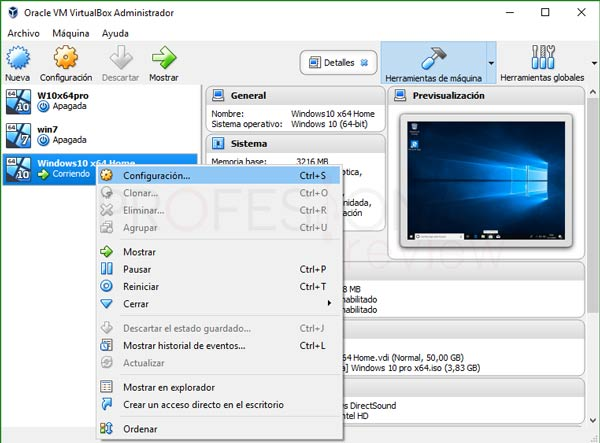The height and width of the screenshot is (443, 600).
Task: Expand the Herramientas globales dropdown arrow
Action: [x=594, y=63]
